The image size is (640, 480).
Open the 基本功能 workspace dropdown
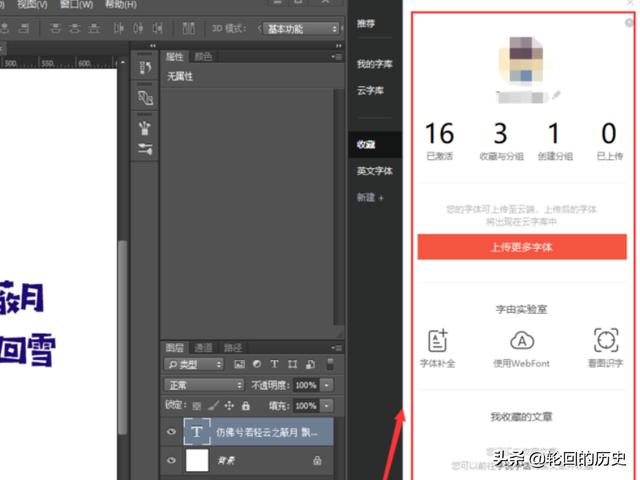pyautogui.click(x=301, y=29)
